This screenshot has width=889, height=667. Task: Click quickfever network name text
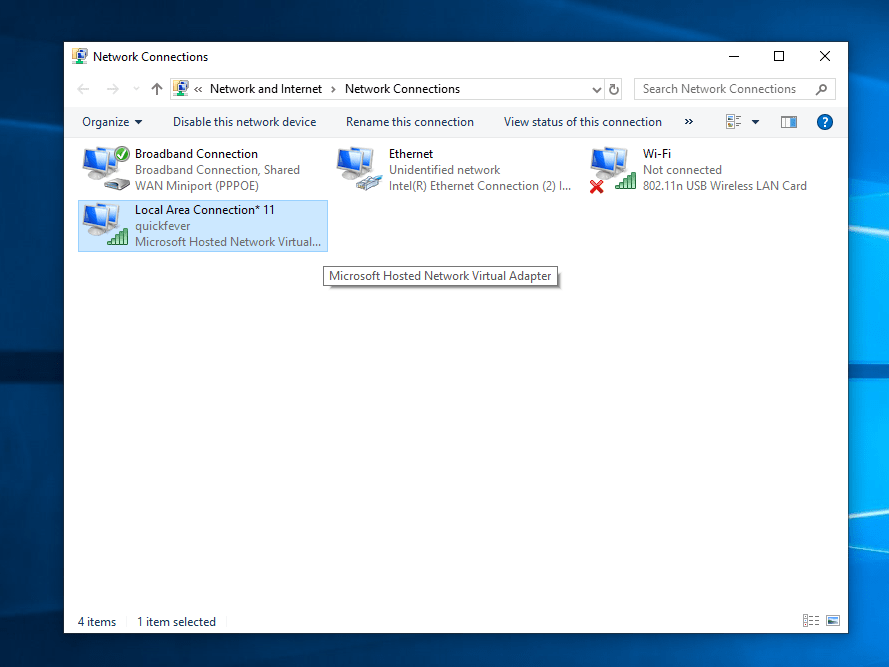(x=162, y=226)
